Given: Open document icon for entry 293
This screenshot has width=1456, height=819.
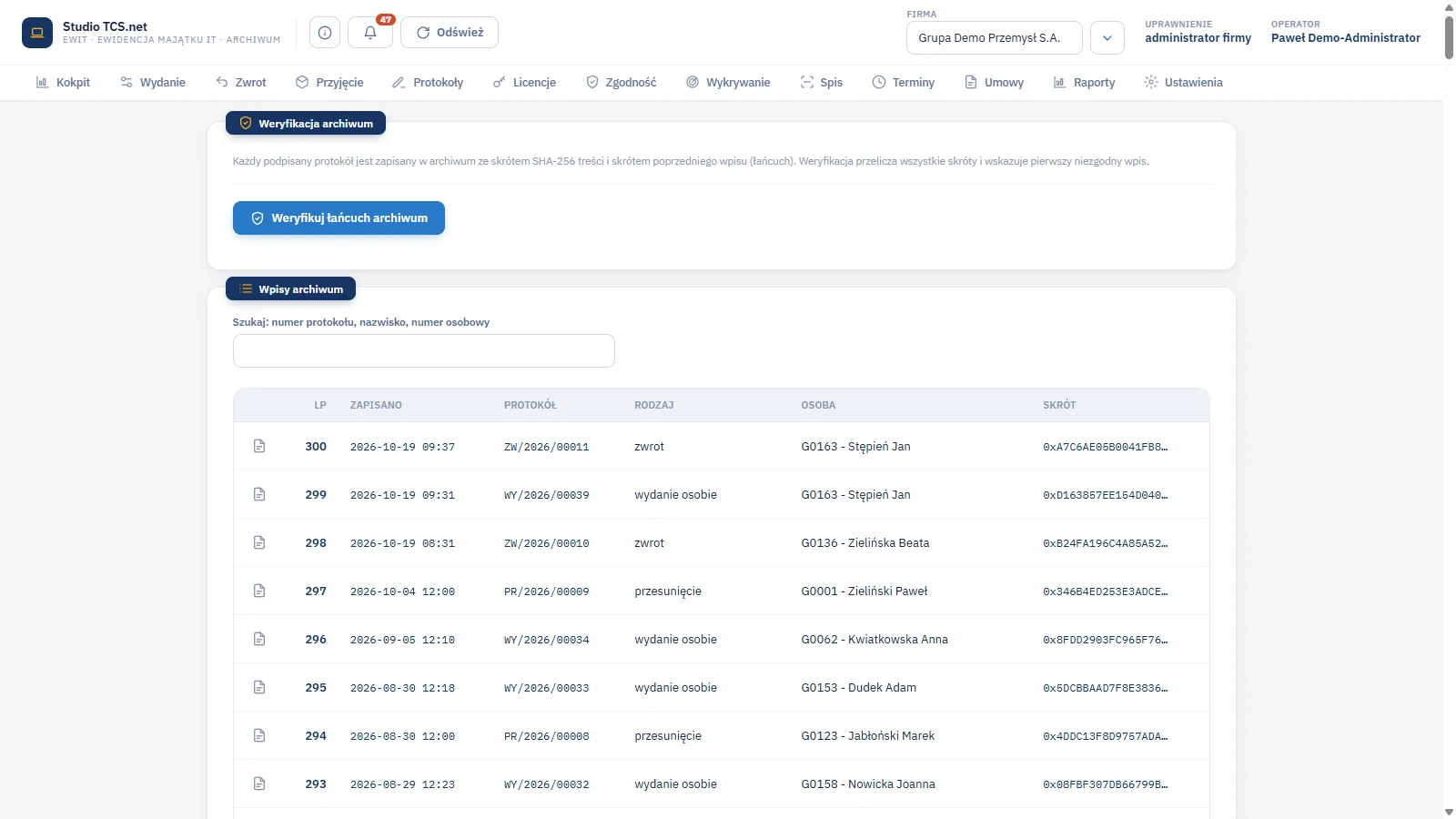Looking at the screenshot, I should point(259,784).
